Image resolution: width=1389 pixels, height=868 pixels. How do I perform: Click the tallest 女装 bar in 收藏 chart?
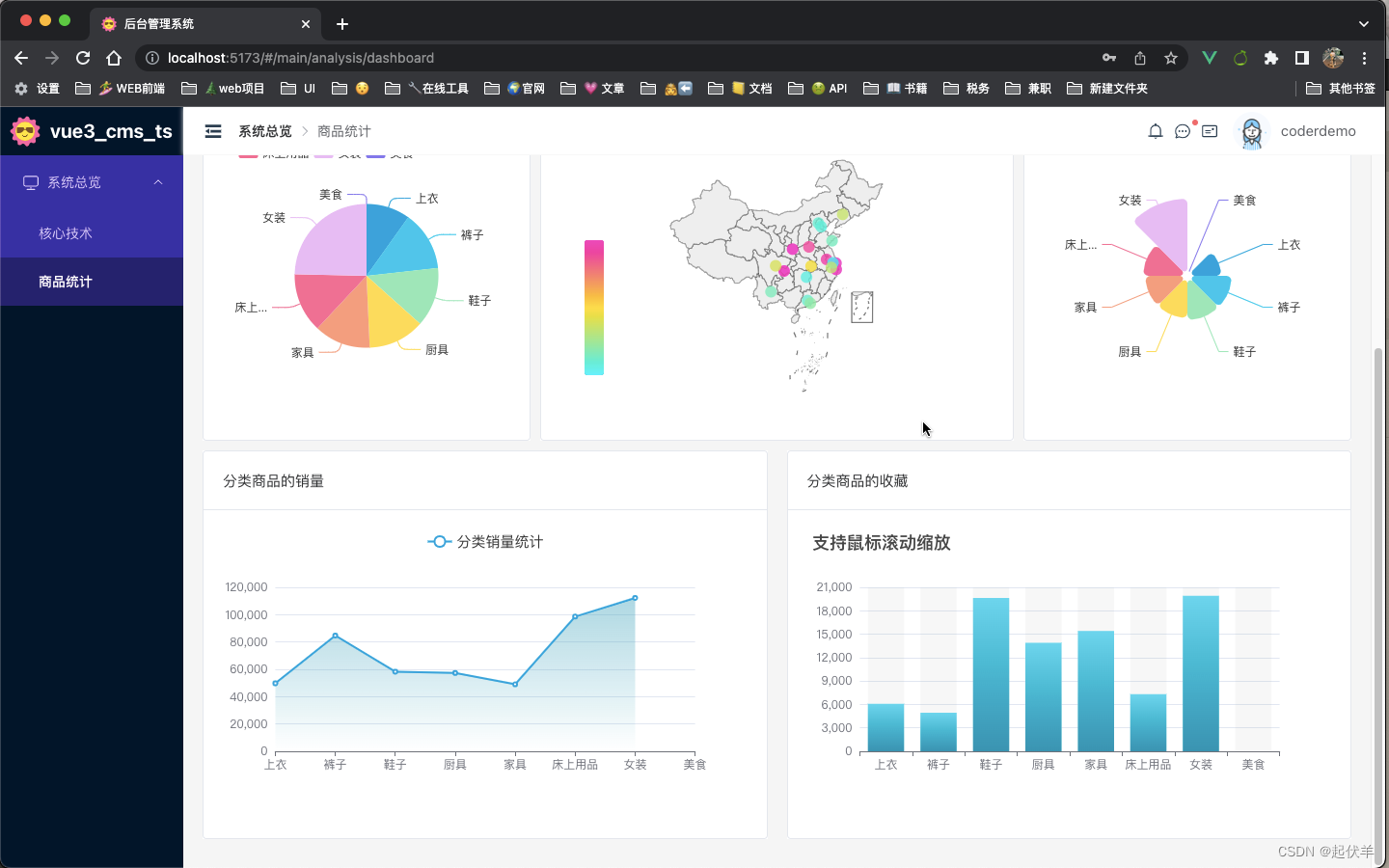pos(1201,673)
